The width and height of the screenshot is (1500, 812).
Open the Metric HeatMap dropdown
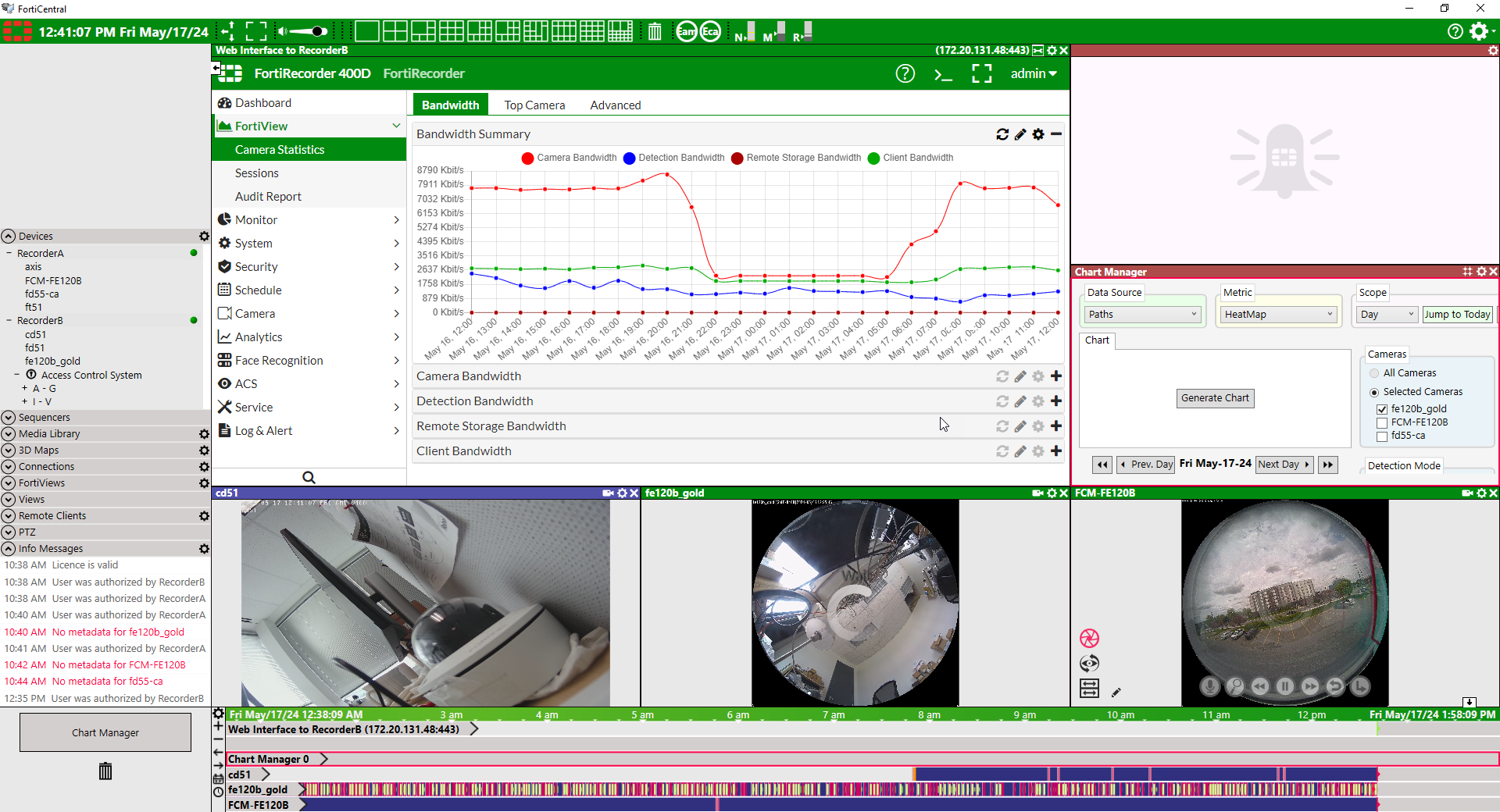pos(1278,315)
